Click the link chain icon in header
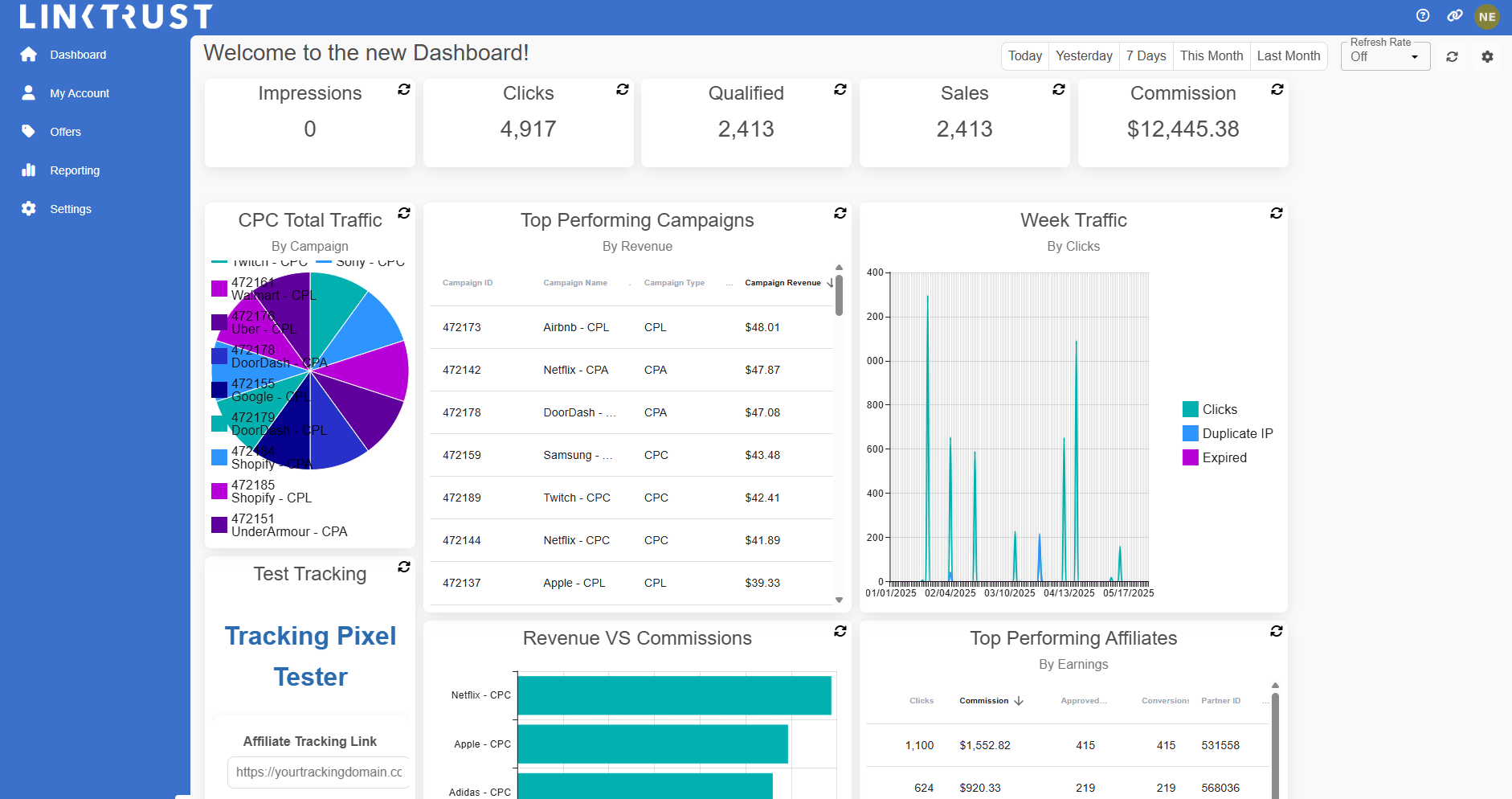The height and width of the screenshot is (799, 1512). 1454,15
